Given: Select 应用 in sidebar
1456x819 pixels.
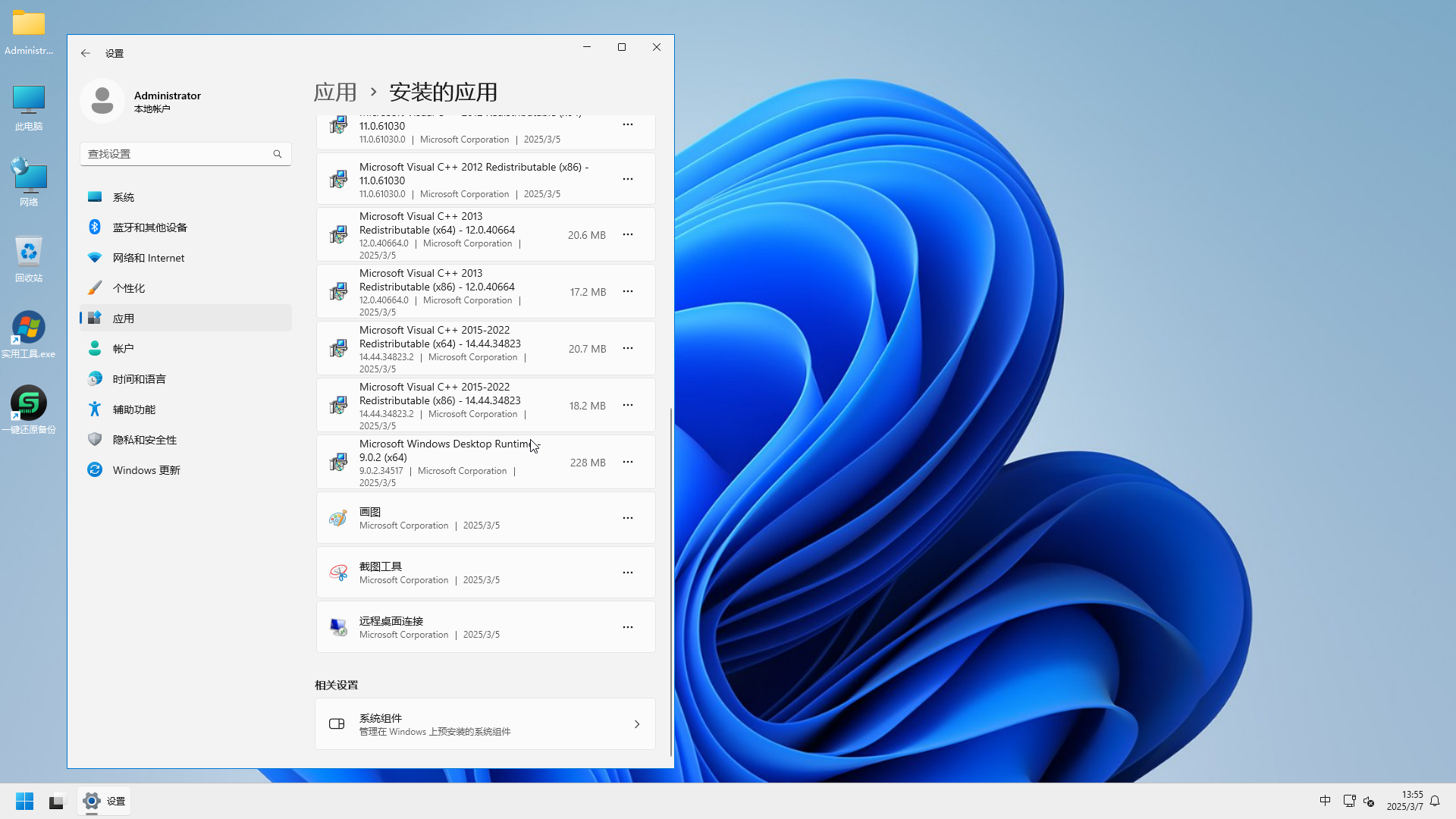Looking at the screenshot, I should tap(186, 318).
